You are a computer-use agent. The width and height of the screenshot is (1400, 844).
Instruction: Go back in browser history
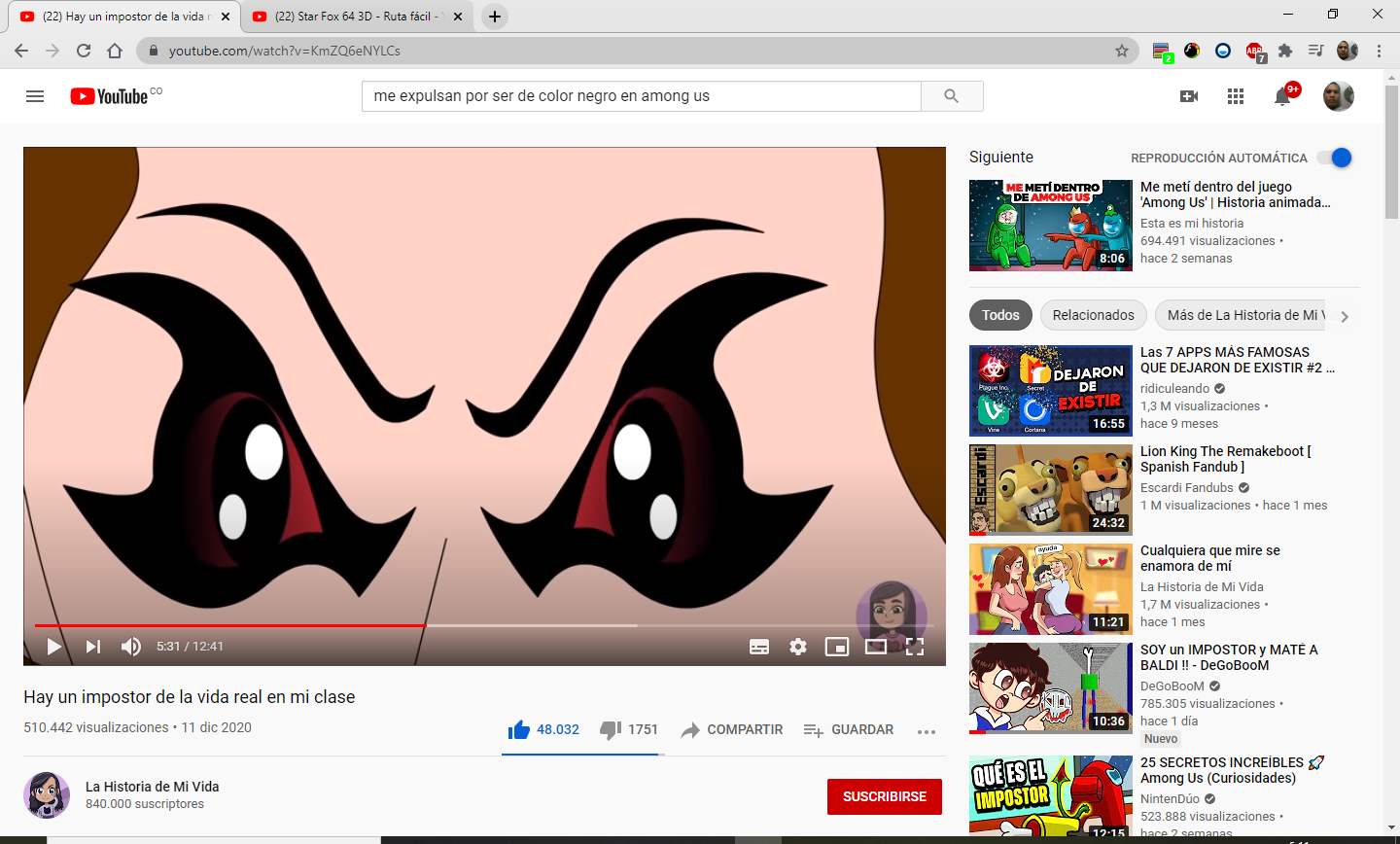click(x=21, y=51)
